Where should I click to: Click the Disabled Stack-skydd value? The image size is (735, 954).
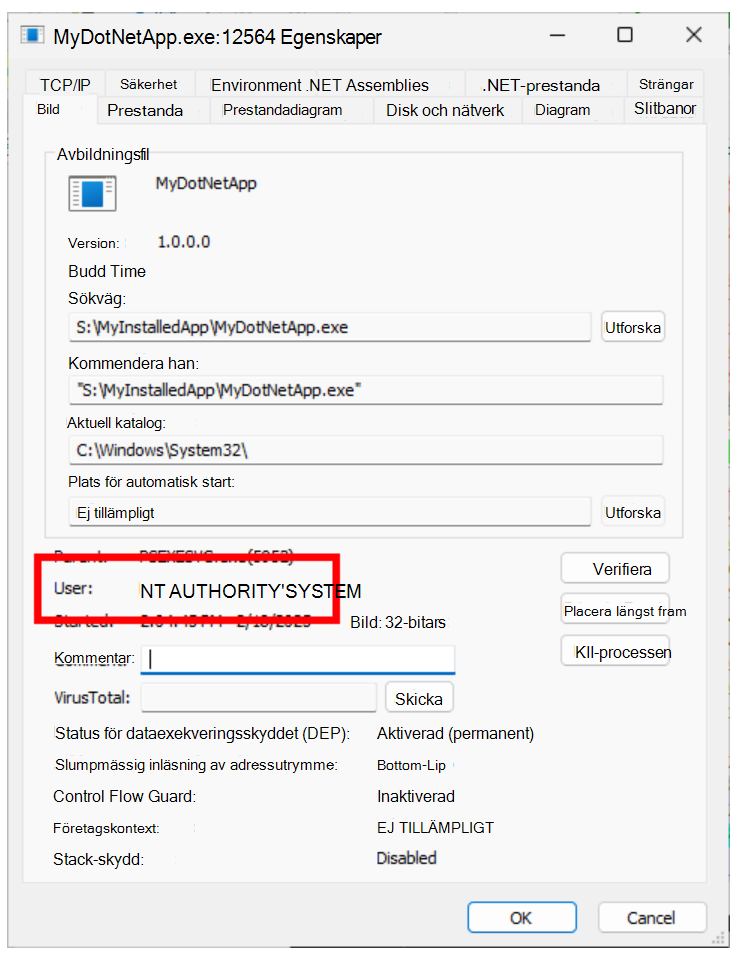(406, 858)
